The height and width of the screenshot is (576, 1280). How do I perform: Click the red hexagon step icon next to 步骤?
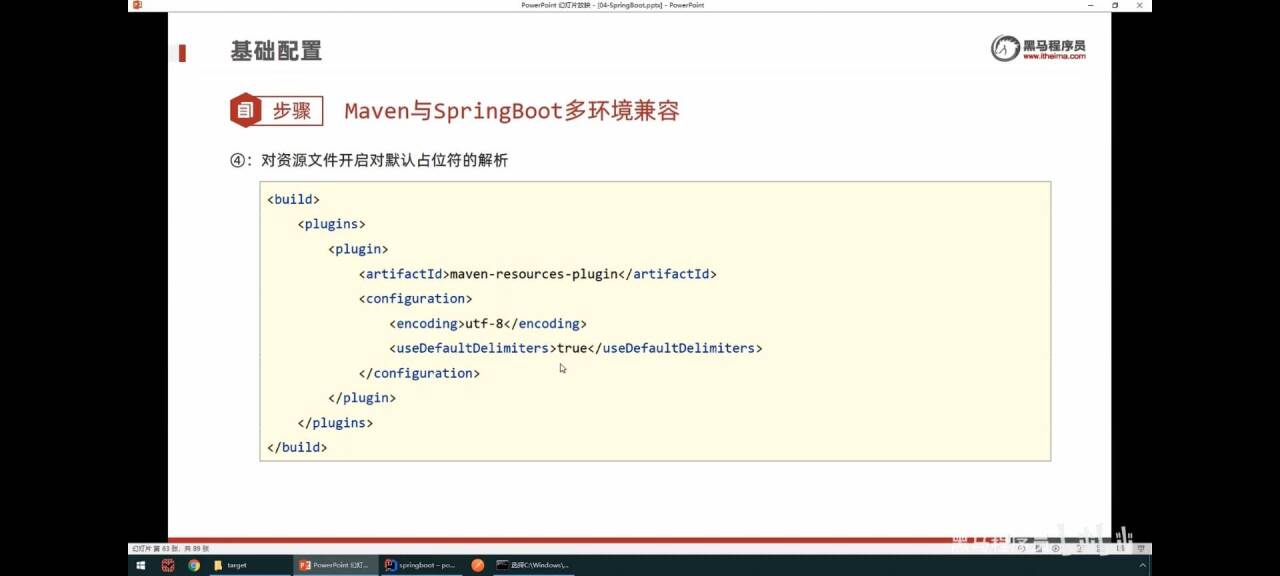coord(245,110)
